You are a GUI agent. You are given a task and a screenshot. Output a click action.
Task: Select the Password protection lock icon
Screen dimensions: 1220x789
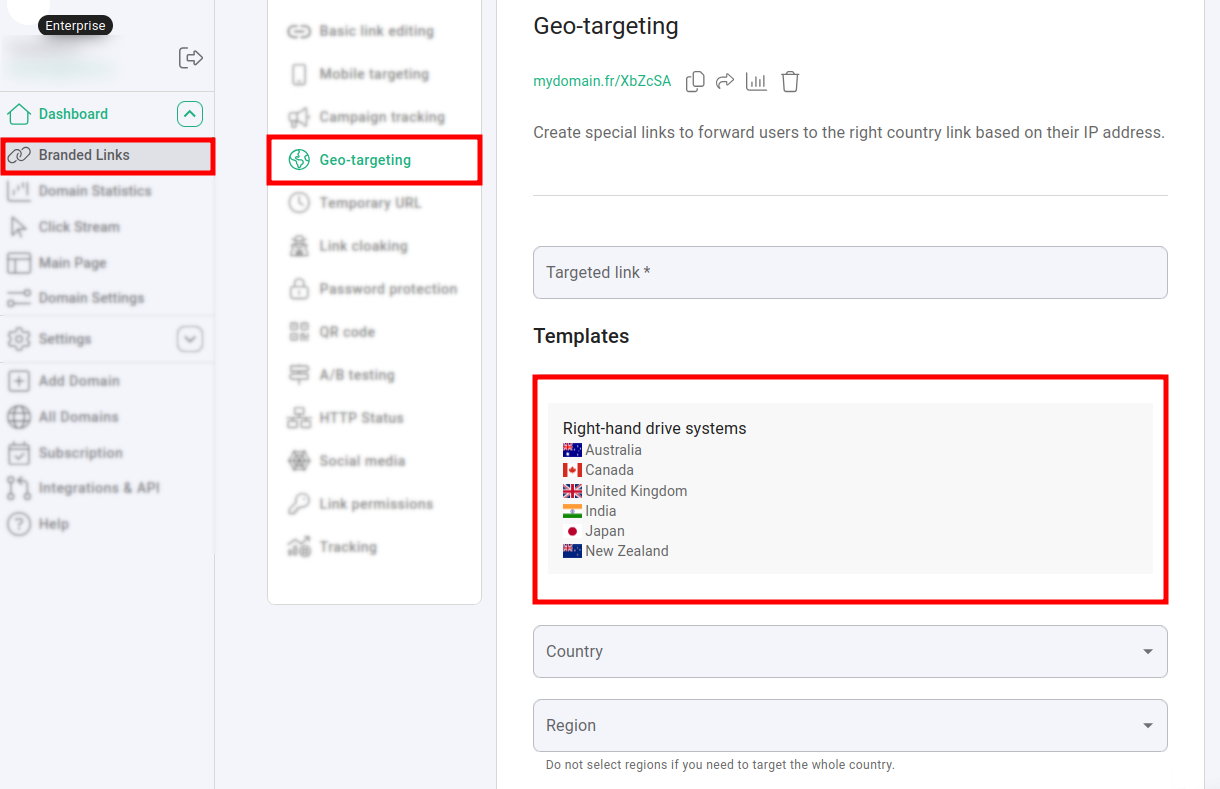(x=299, y=288)
